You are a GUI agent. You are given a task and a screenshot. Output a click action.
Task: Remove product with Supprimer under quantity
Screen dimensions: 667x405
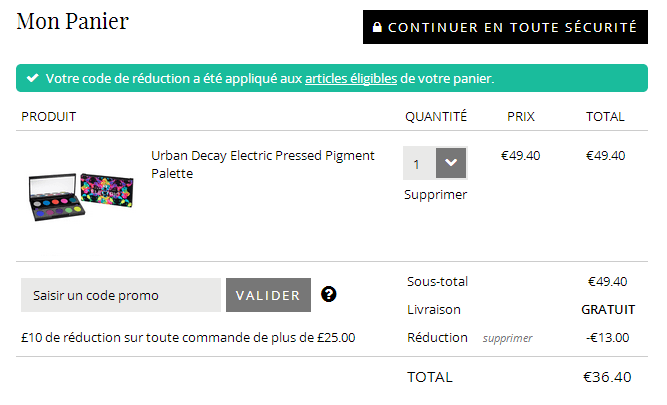[435, 194]
